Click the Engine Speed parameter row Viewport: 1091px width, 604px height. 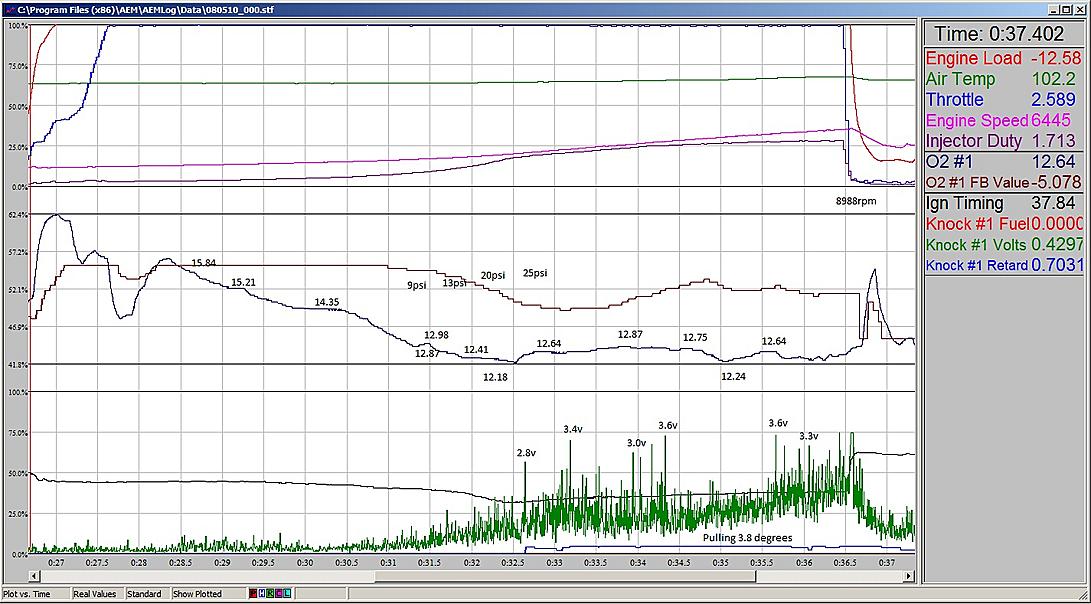point(1003,120)
